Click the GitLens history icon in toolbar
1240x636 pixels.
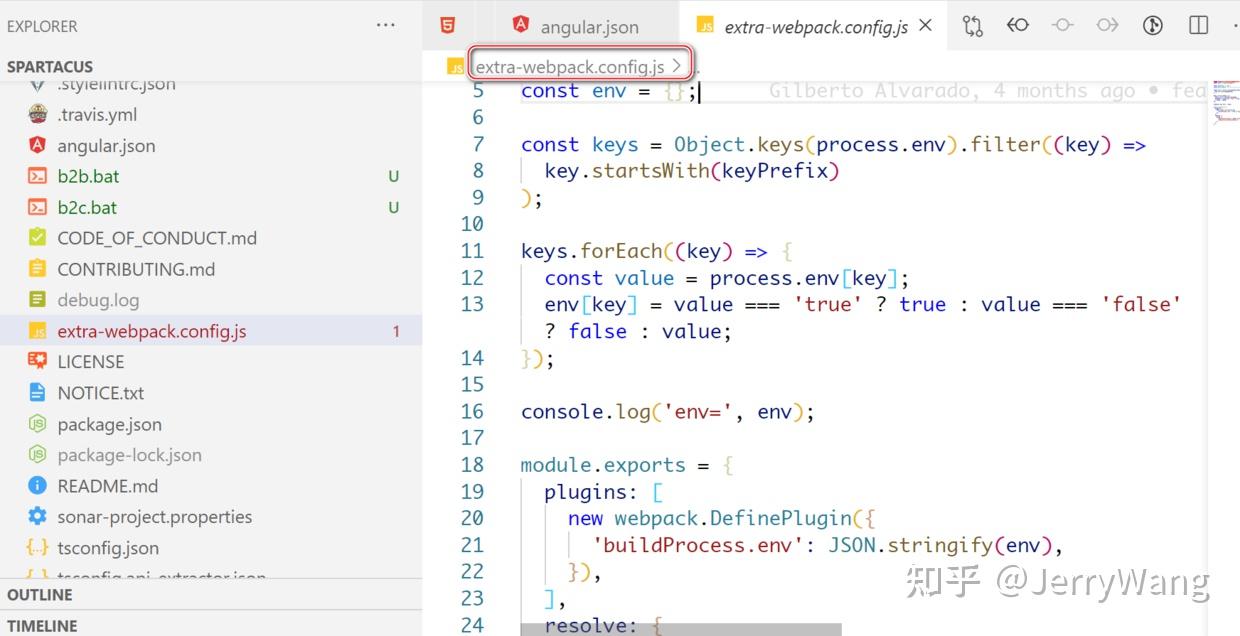(1153, 25)
